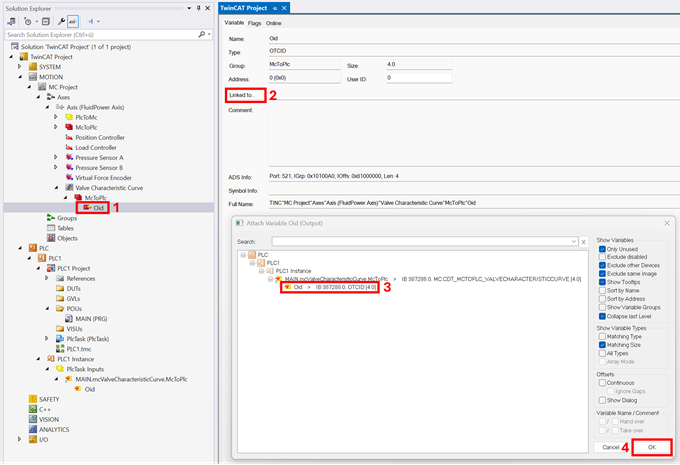
Task: Switch to the Flags tab
Action: 255,23
